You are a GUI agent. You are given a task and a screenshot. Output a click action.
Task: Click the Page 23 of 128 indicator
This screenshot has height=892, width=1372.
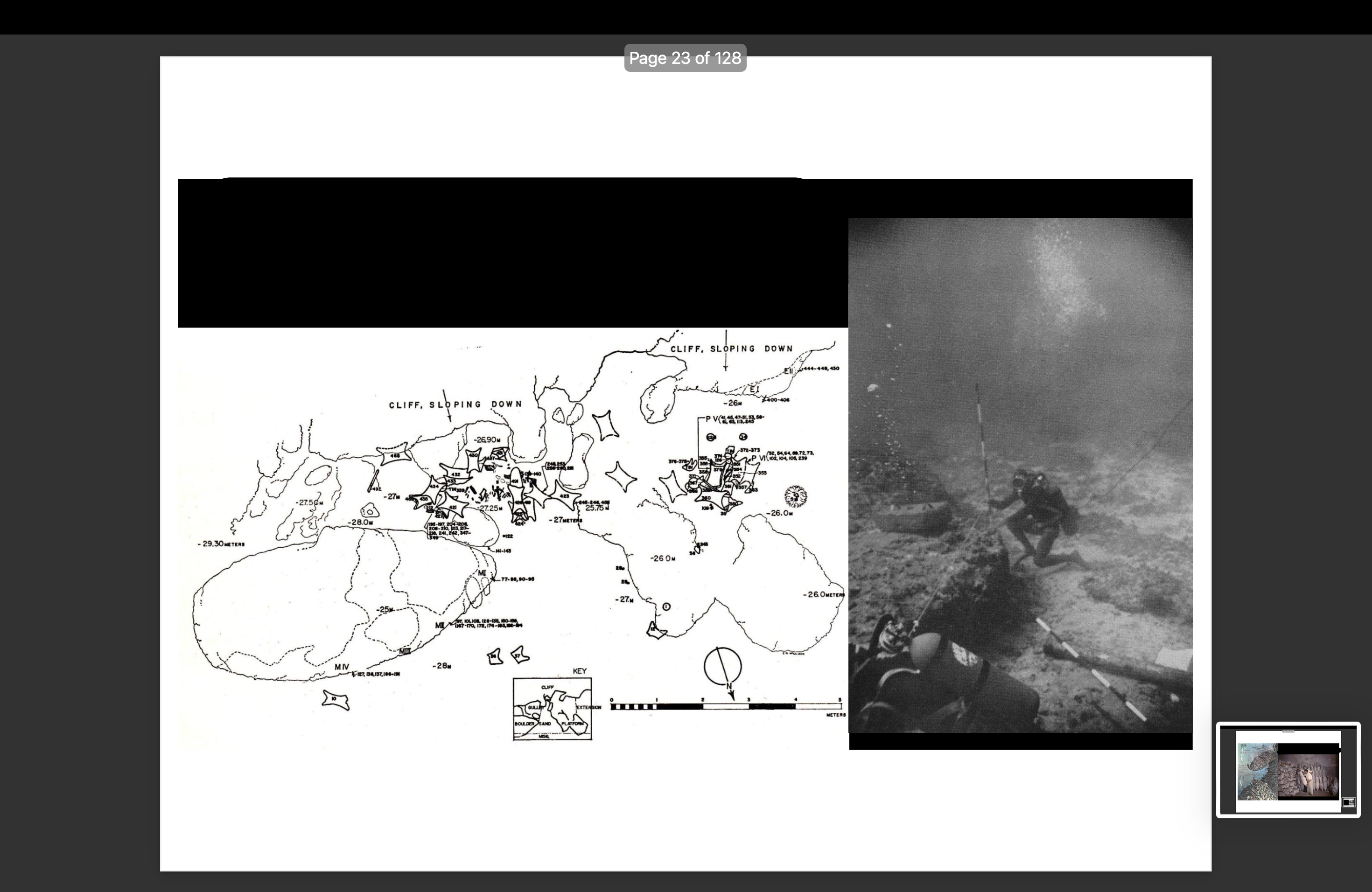pos(685,58)
